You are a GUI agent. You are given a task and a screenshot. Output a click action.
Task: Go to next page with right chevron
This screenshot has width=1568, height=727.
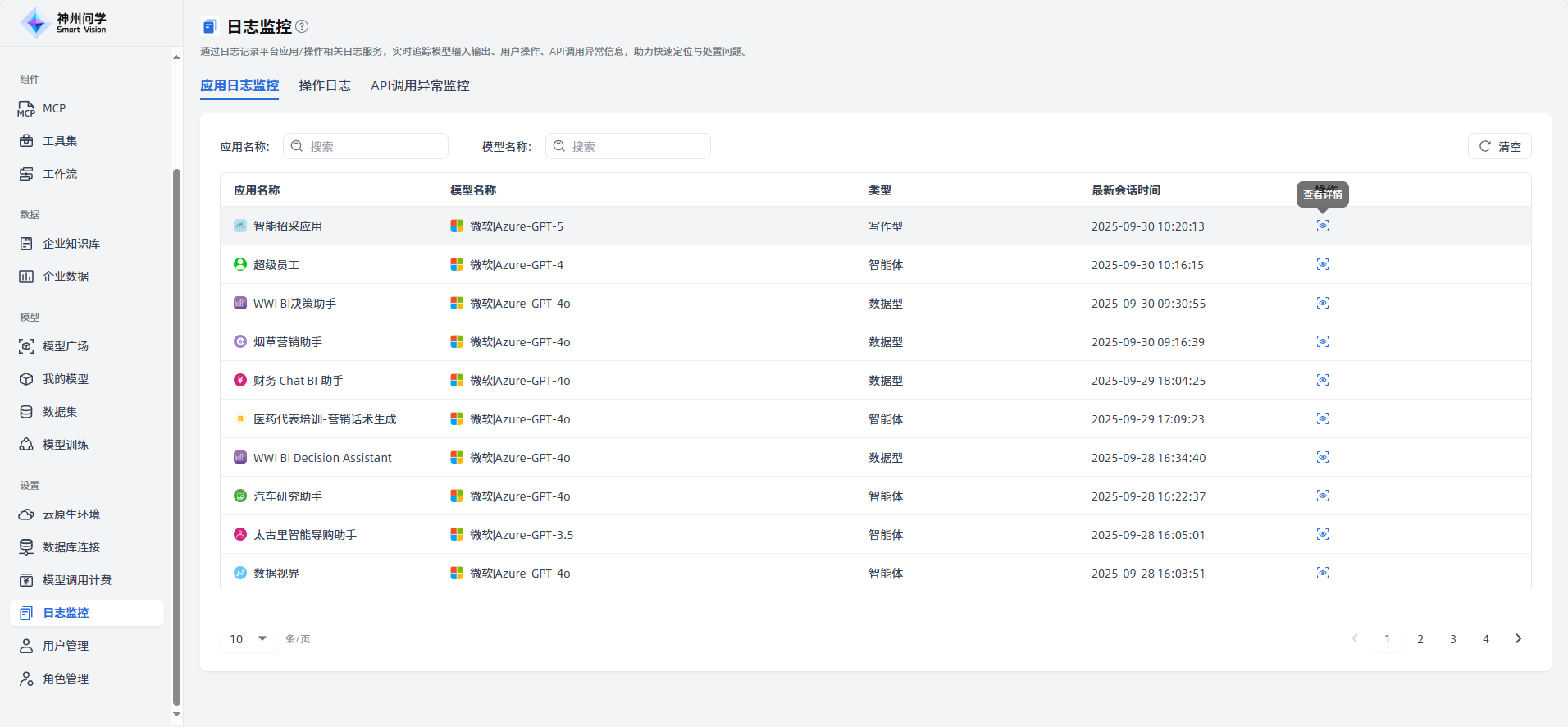[x=1518, y=638]
